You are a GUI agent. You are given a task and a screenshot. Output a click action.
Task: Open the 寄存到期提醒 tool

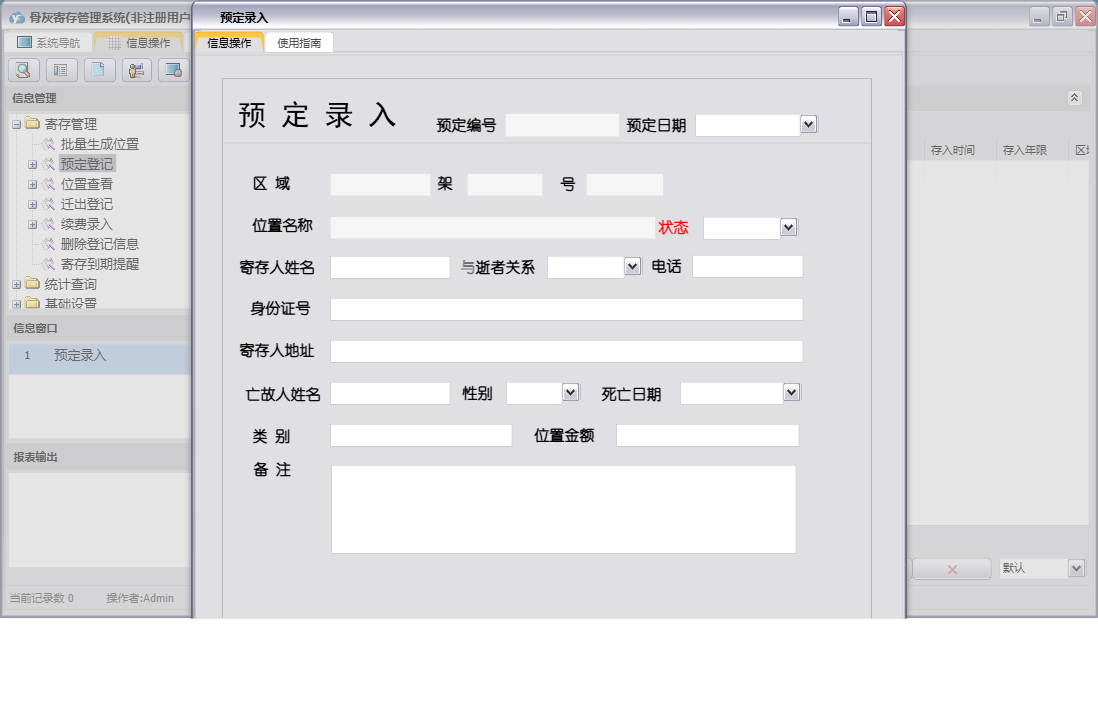point(98,263)
